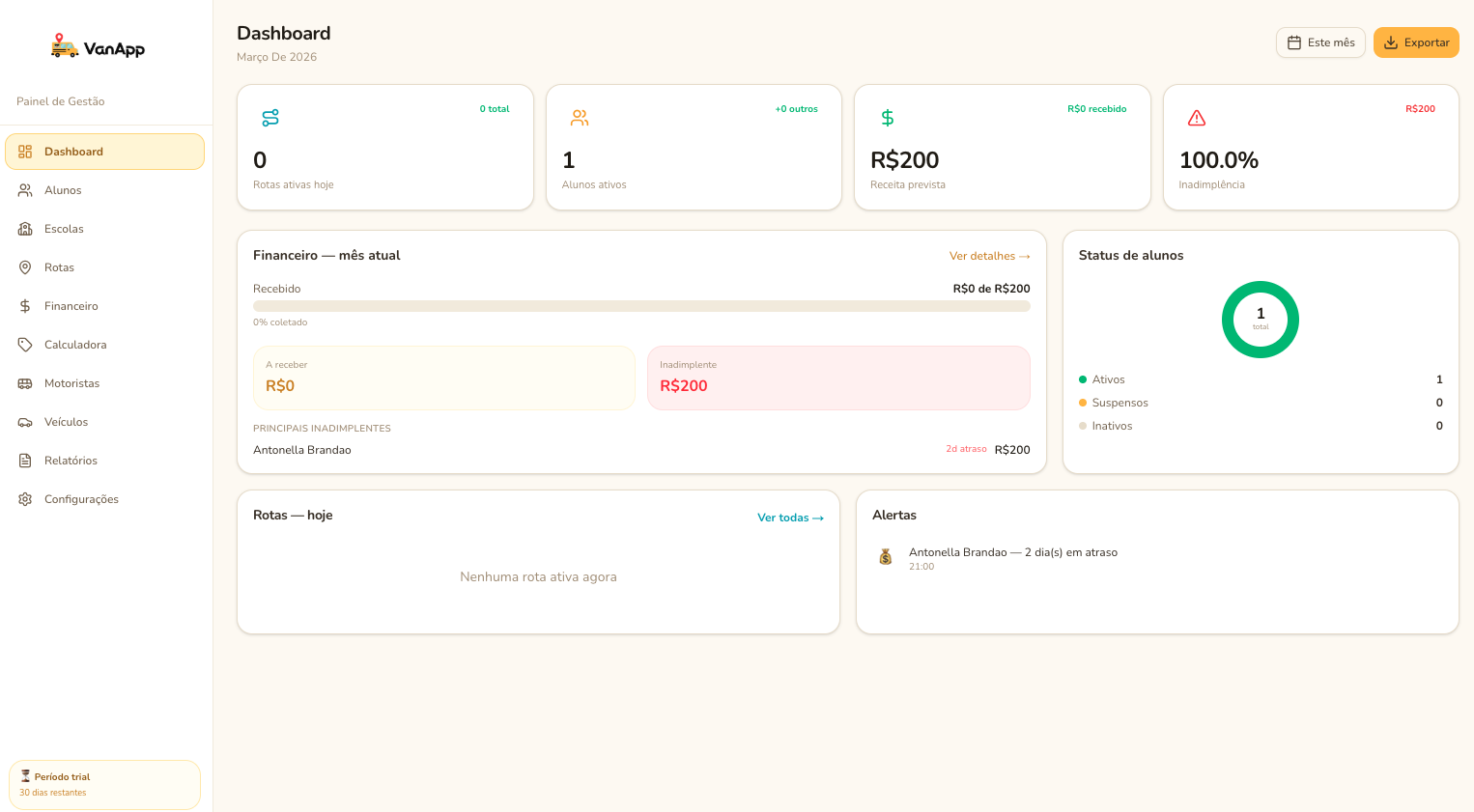Go to the Financeiro section

point(71,306)
